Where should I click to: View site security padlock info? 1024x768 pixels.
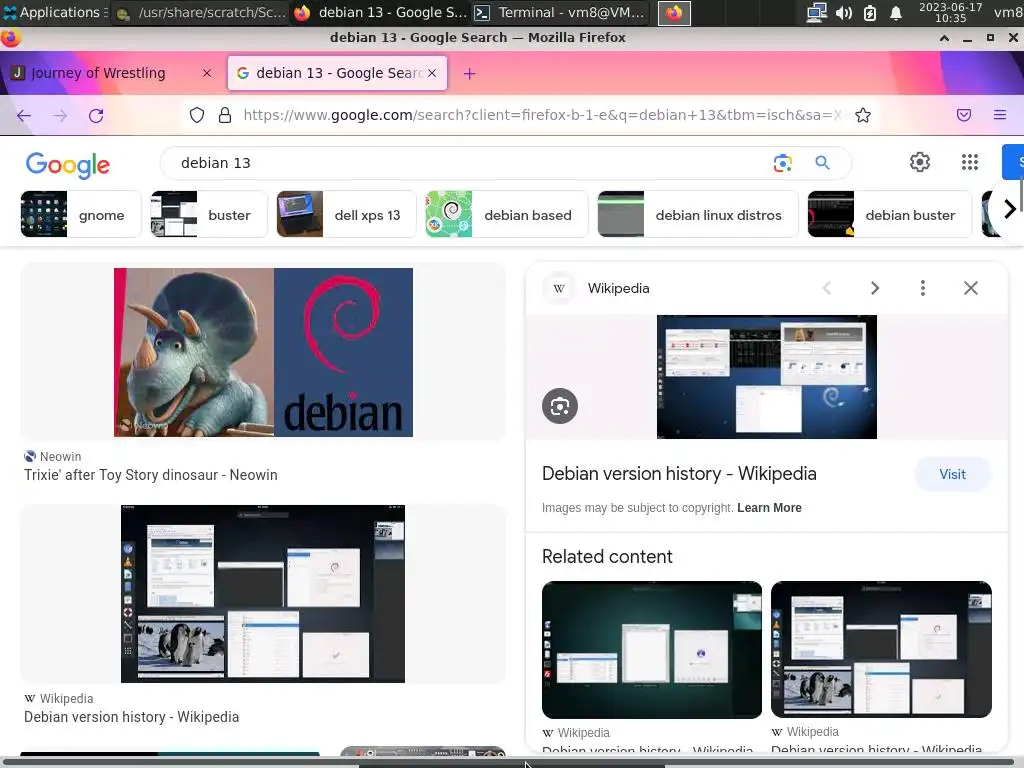pos(225,116)
